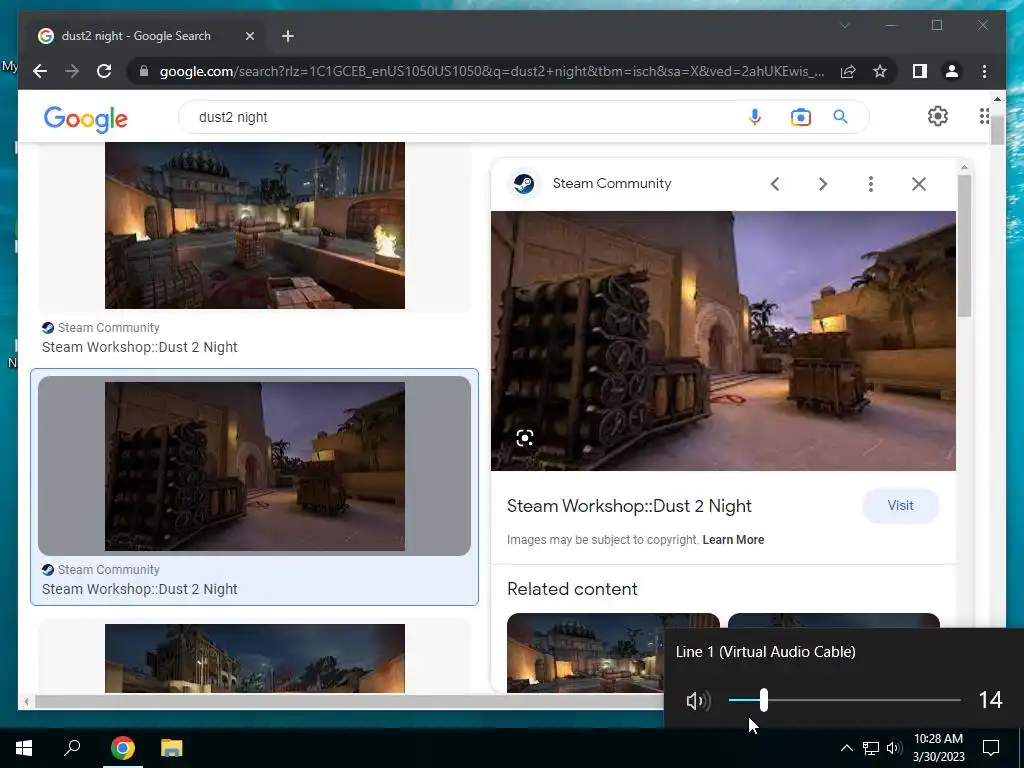Click the Google logo
Image resolution: width=1024 pixels, height=768 pixels.
pyautogui.click(x=86, y=118)
